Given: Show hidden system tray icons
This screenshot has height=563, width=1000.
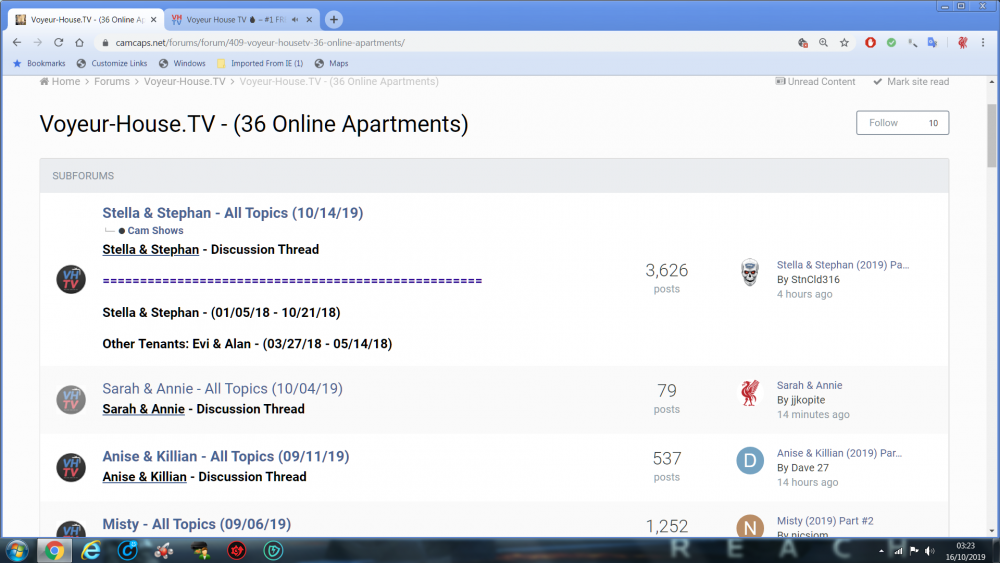Looking at the screenshot, I should [879, 551].
